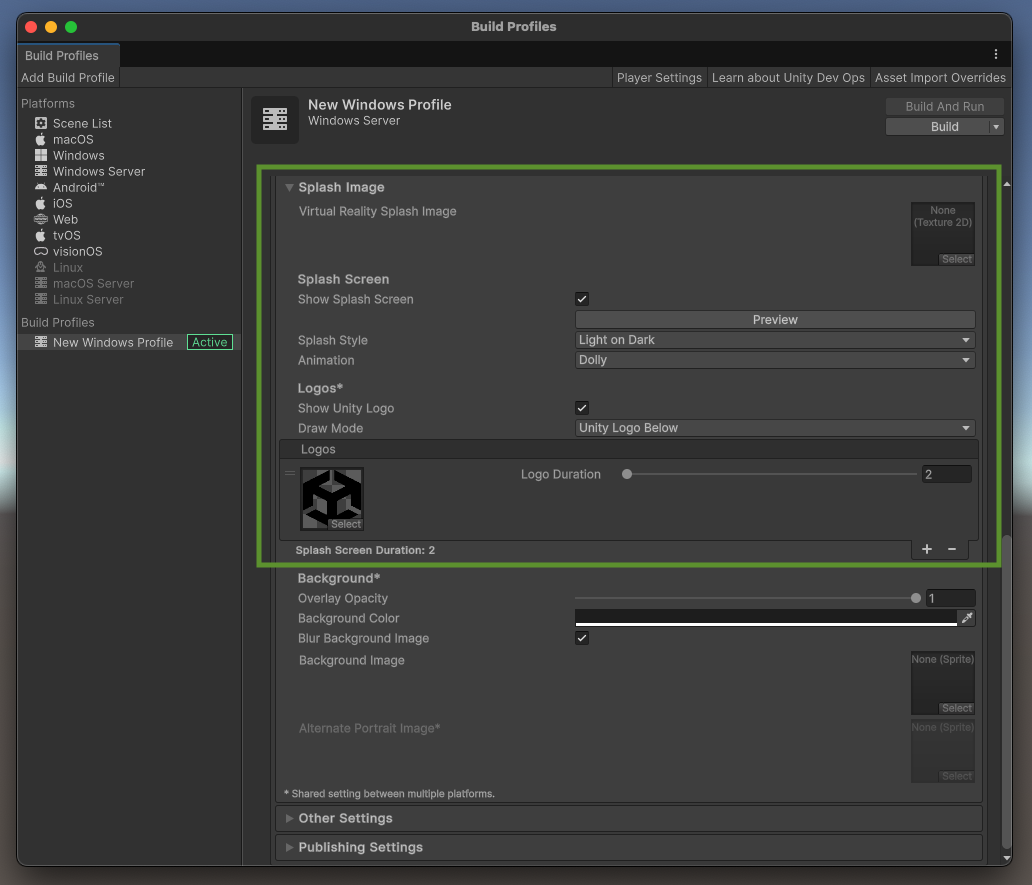This screenshot has width=1032, height=885.
Task: Open the Splash Style dropdown
Action: click(774, 339)
